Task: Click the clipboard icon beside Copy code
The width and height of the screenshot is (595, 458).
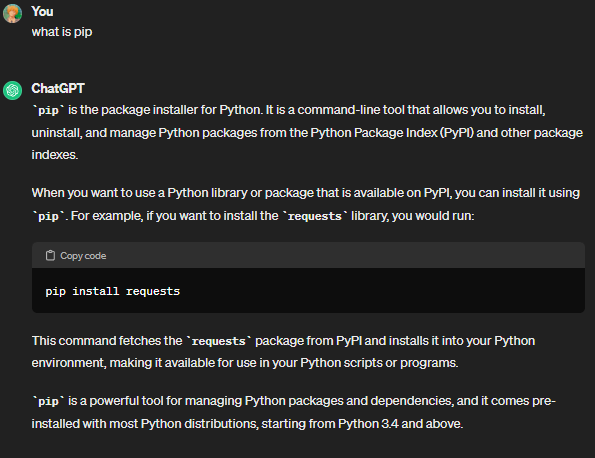Action: tap(50, 256)
